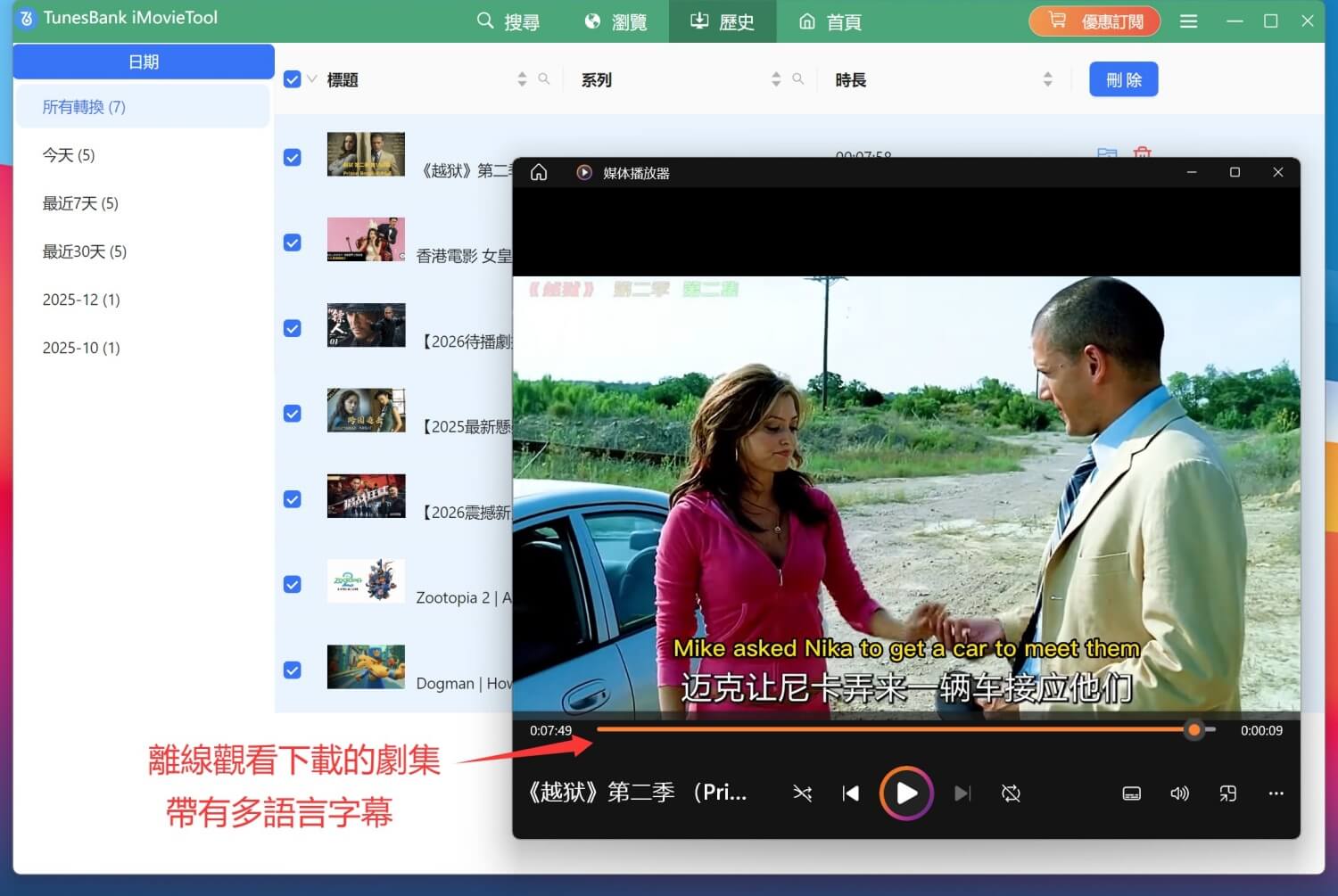Sort the list by 時長 duration

click(1049, 78)
